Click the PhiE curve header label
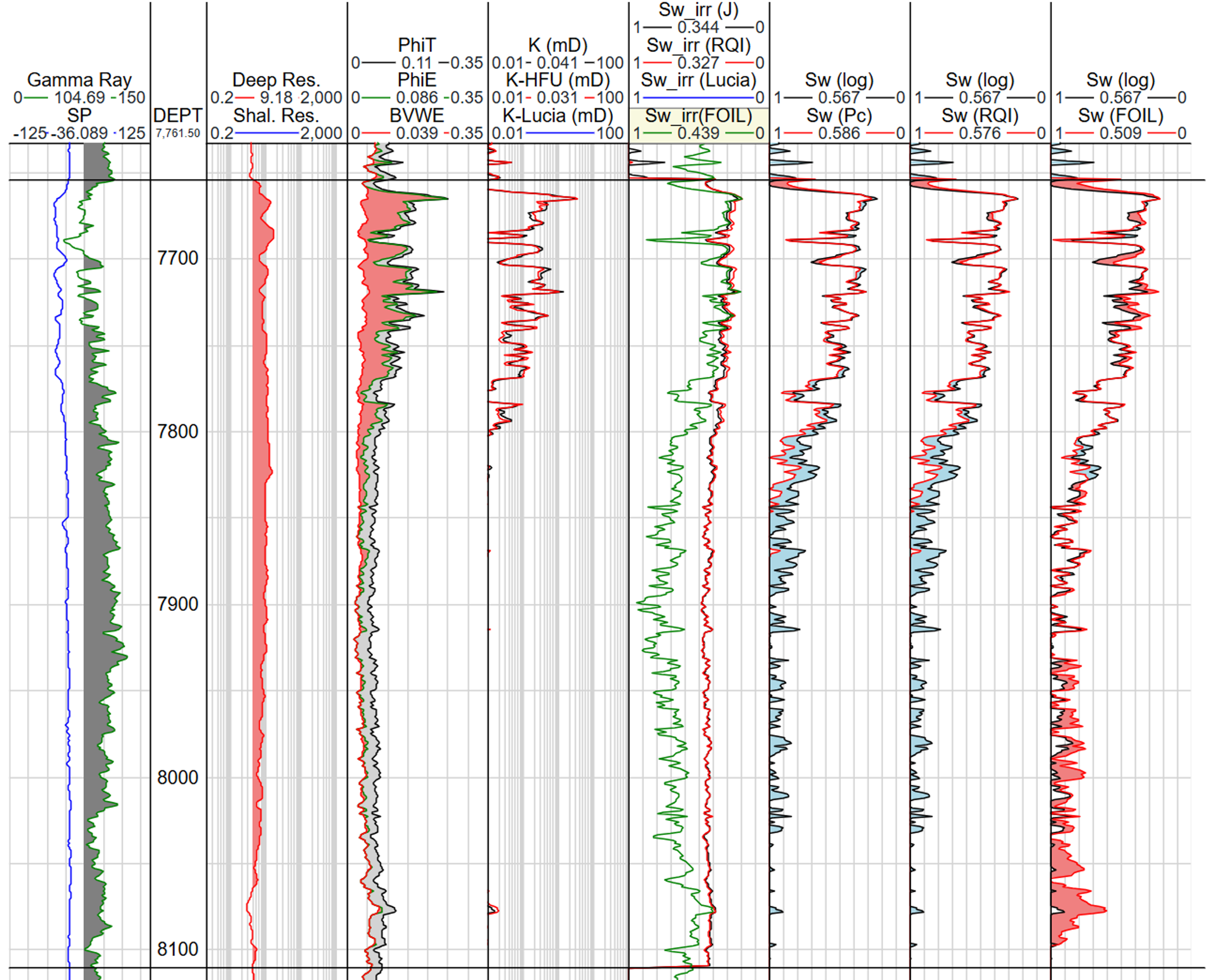Image resolution: width=1210 pixels, height=980 pixels. pyautogui.click(x=417, y=80)
